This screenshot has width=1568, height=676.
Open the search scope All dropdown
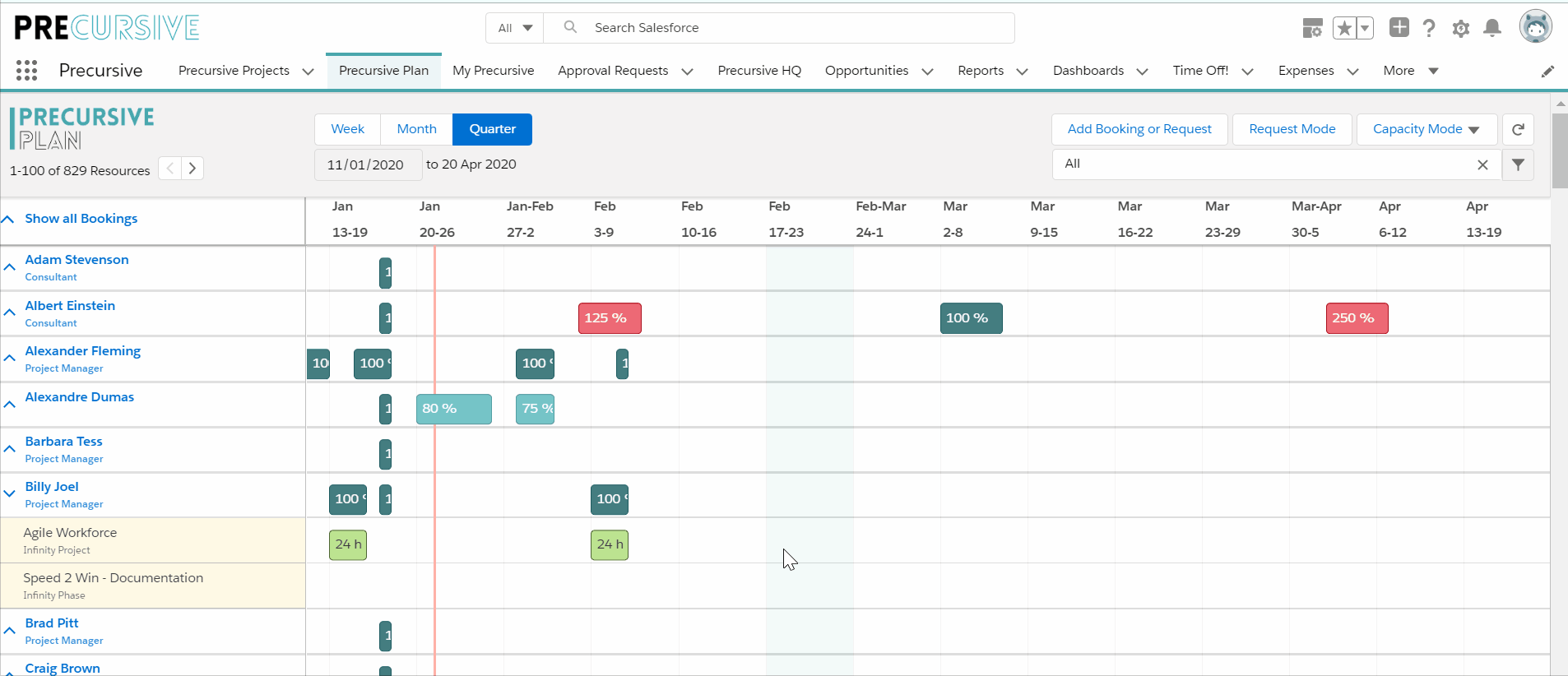point(515,28)
